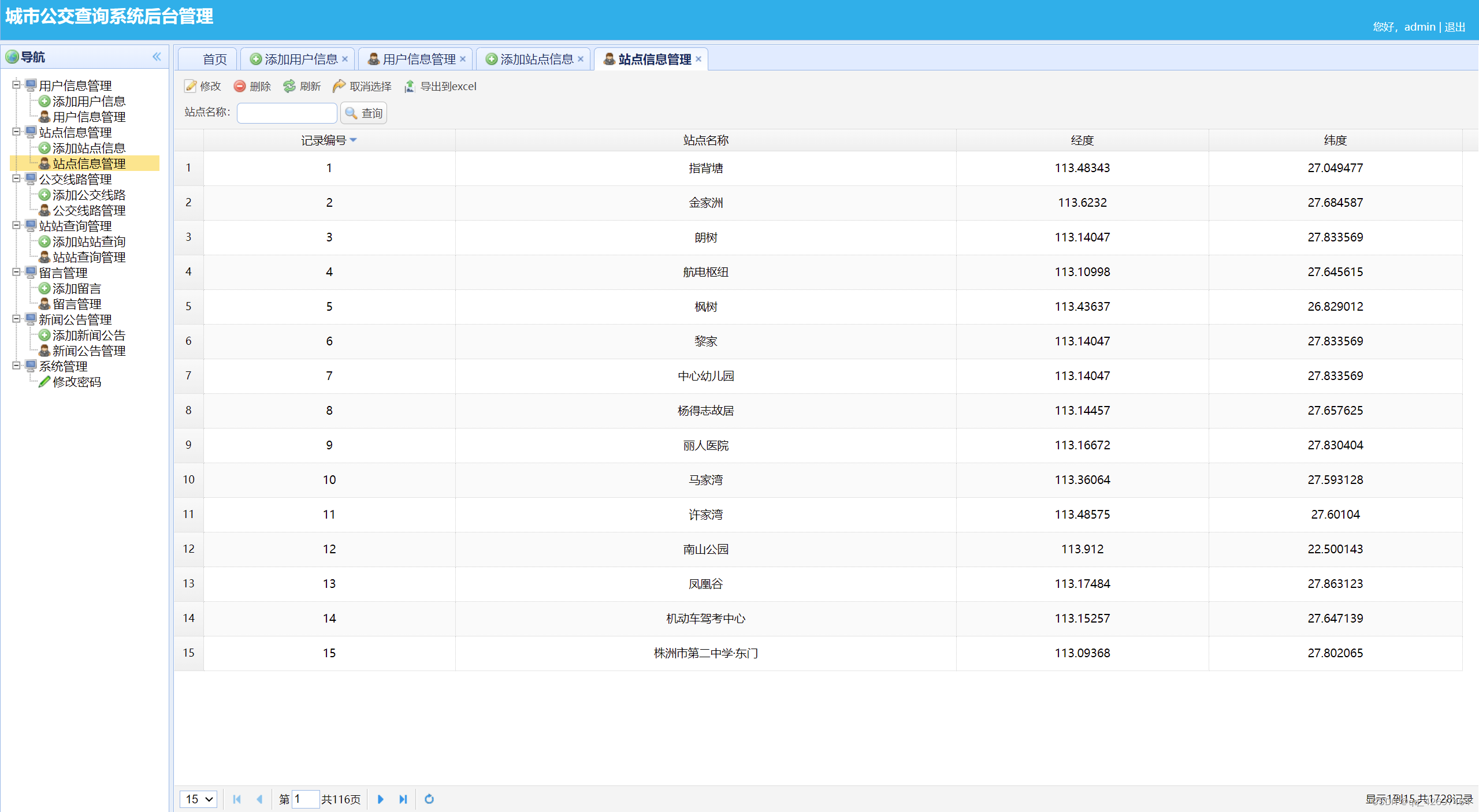1479x812 pixels.
Task: Click the 修改 edit toolbar button
Action: point(203,86)
